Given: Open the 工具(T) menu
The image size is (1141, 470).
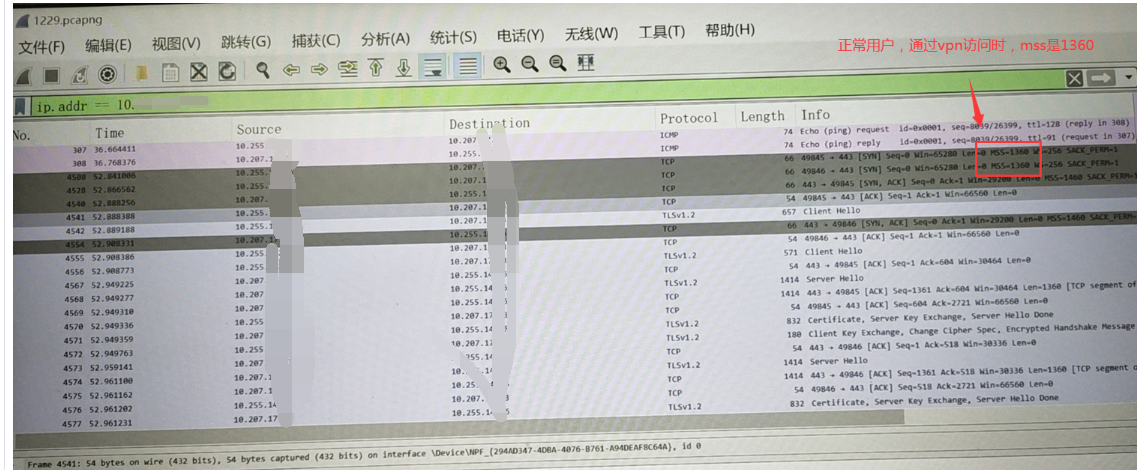Looking at the screenshot, I should 662,33.
